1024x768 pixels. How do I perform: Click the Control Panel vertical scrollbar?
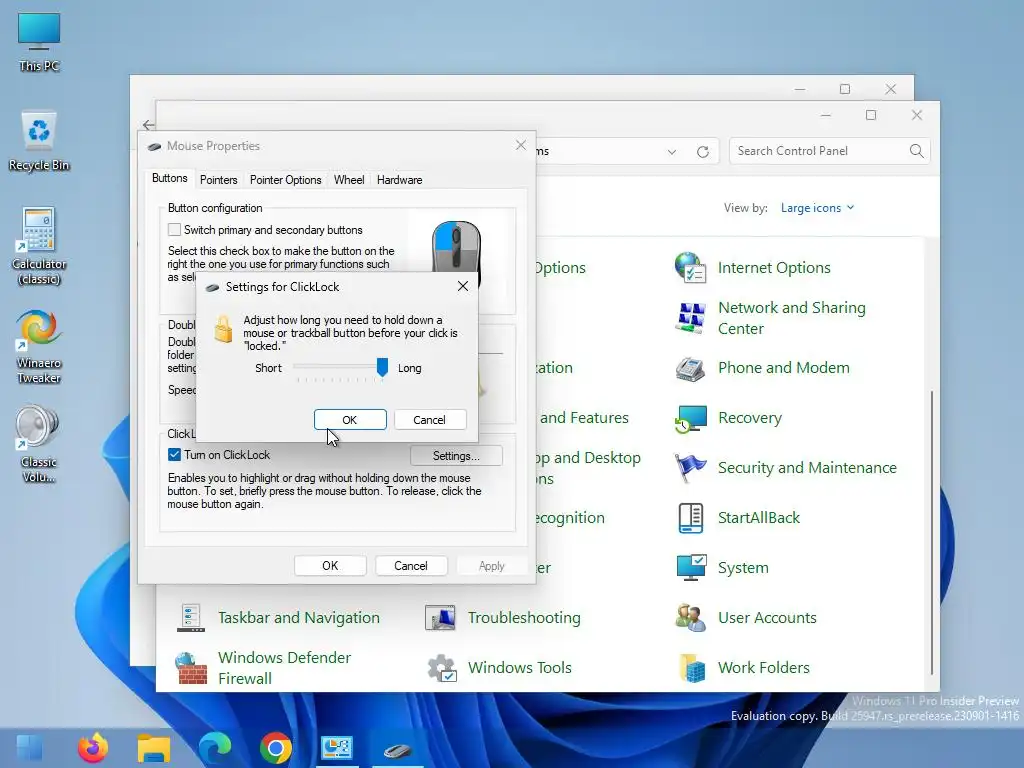click(x=932, y=532)
